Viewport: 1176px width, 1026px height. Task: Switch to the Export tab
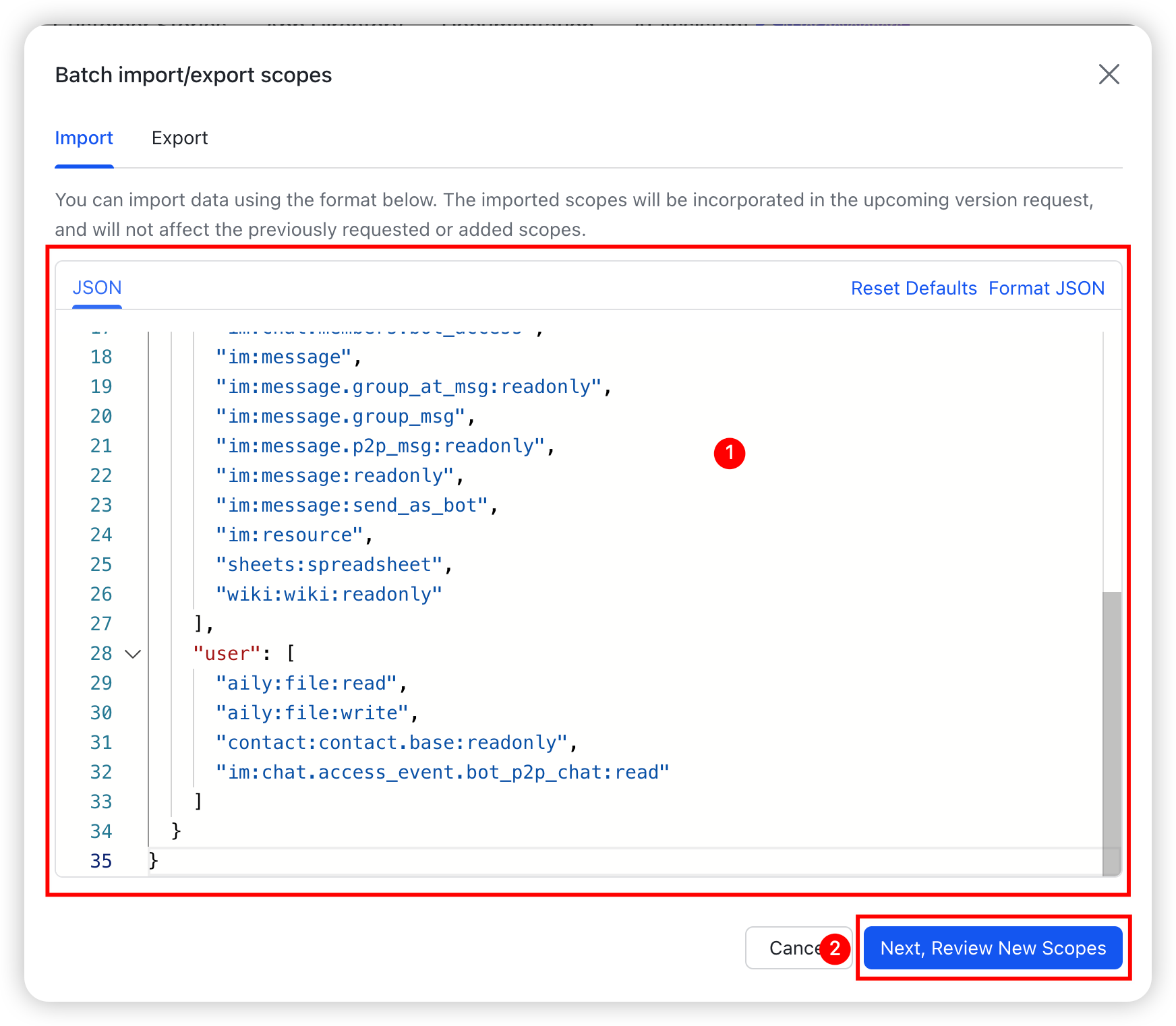point(179,138)
